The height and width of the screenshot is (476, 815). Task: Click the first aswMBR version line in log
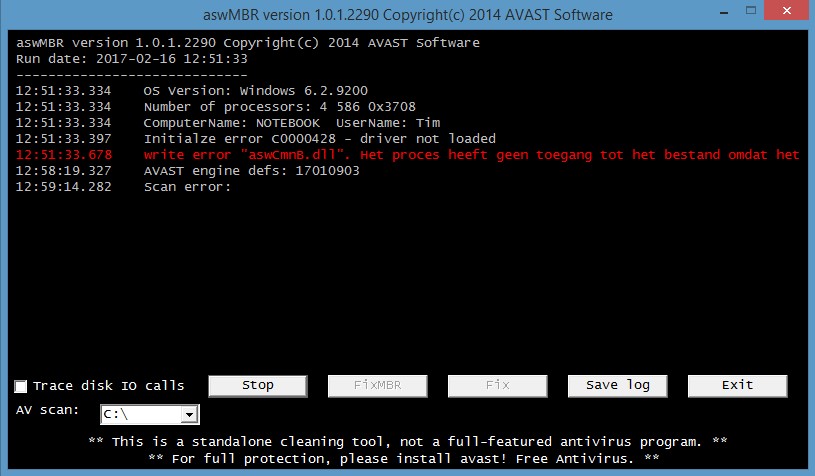click(247, 43)
